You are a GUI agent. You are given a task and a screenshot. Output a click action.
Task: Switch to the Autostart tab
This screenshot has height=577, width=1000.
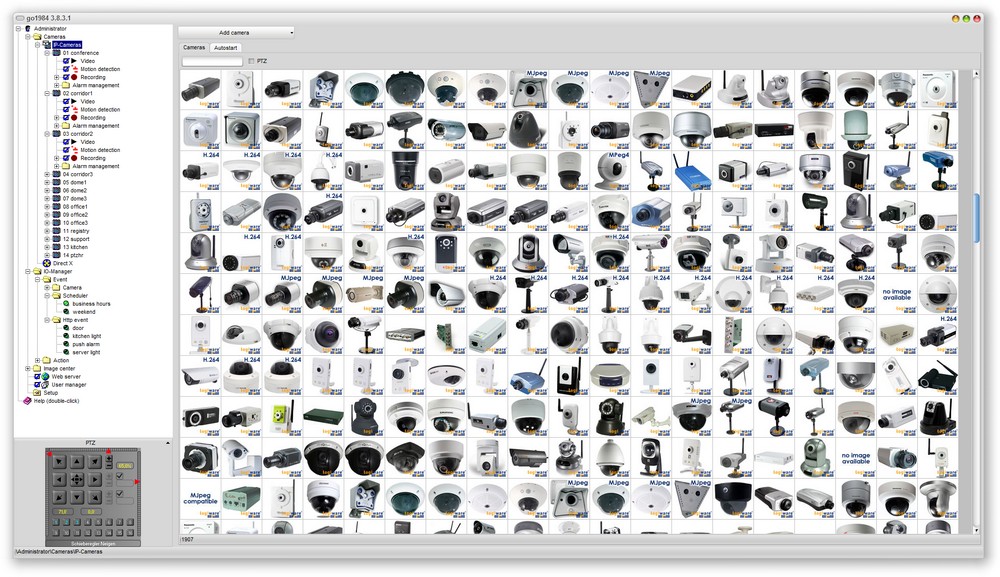point(225,48)
